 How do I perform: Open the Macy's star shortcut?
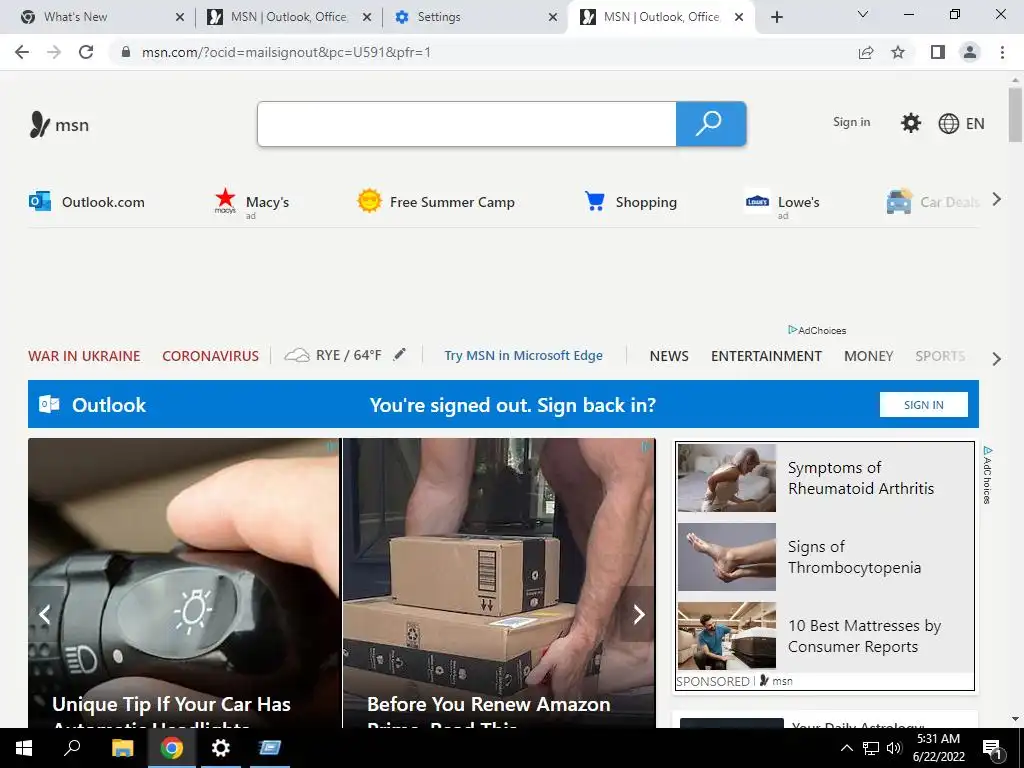tap(251, 202)
